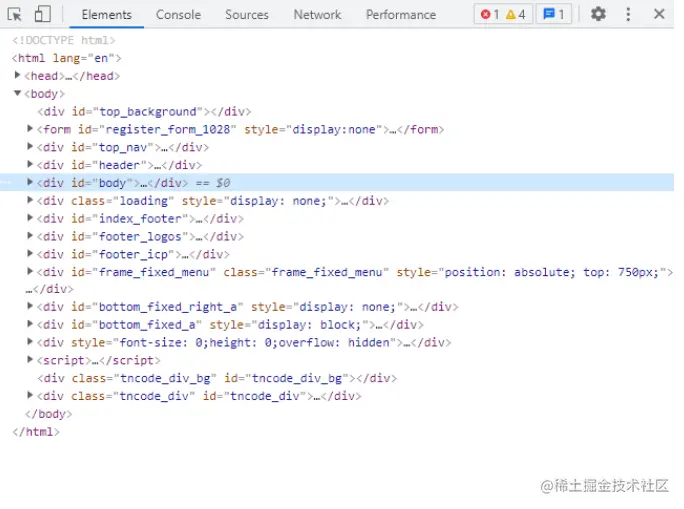Expand the font-size 0 styled div node

pyautogui.click(x=30, y=342)
